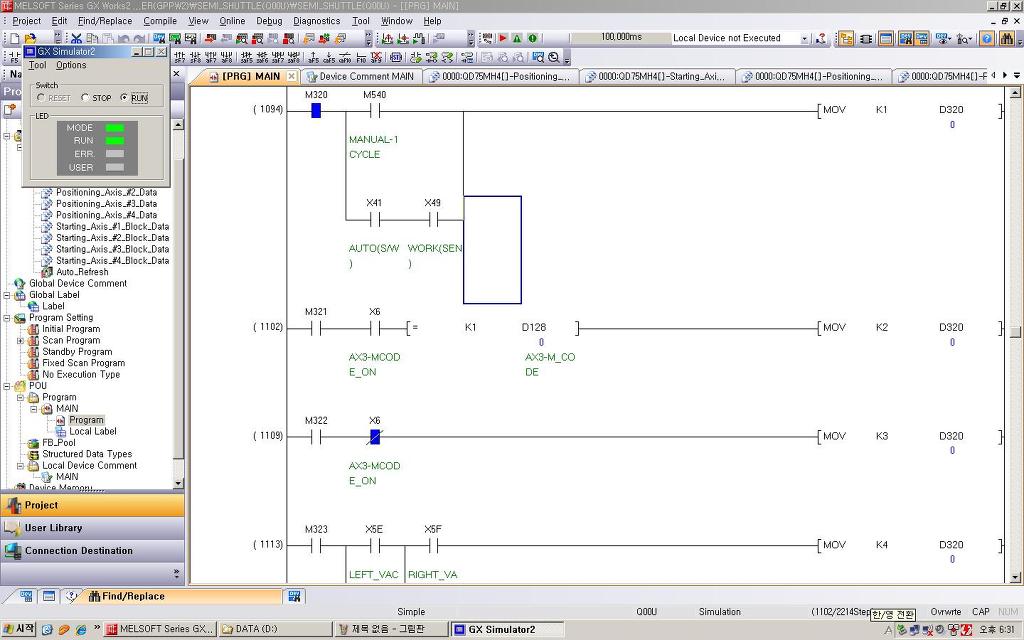Click the red play simulation icon
This screenshot has height=640, width=1024.
(503, 39)
